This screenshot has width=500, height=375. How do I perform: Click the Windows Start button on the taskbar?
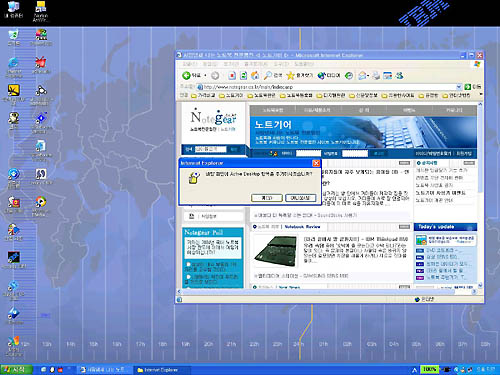pos(16,369)
